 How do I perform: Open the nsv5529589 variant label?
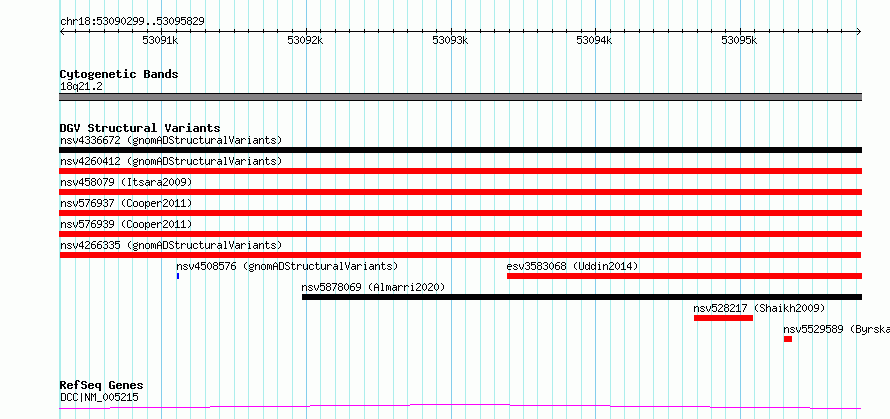click(836, 329)
